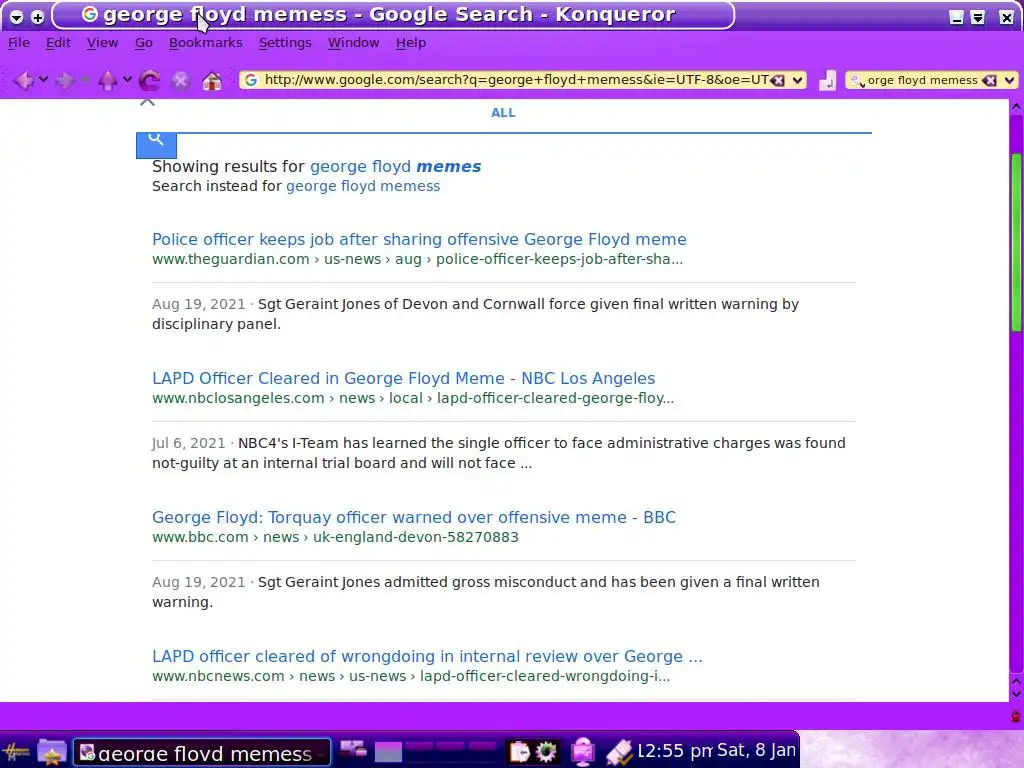
Task: Open the window menu icon in the title bar
Action: tap(17, 17)
